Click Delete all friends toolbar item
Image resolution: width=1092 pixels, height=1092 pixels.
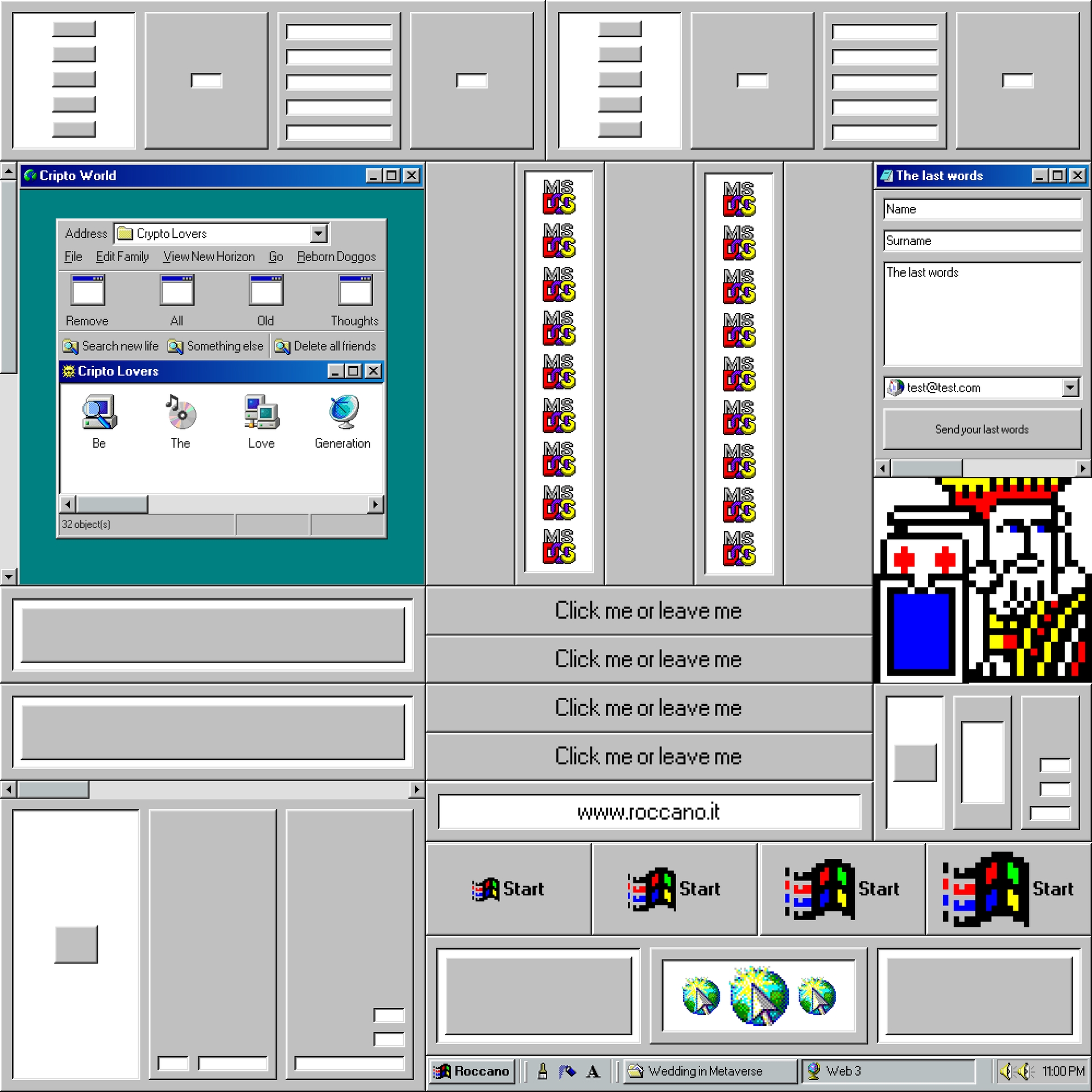tap(325, 346)
